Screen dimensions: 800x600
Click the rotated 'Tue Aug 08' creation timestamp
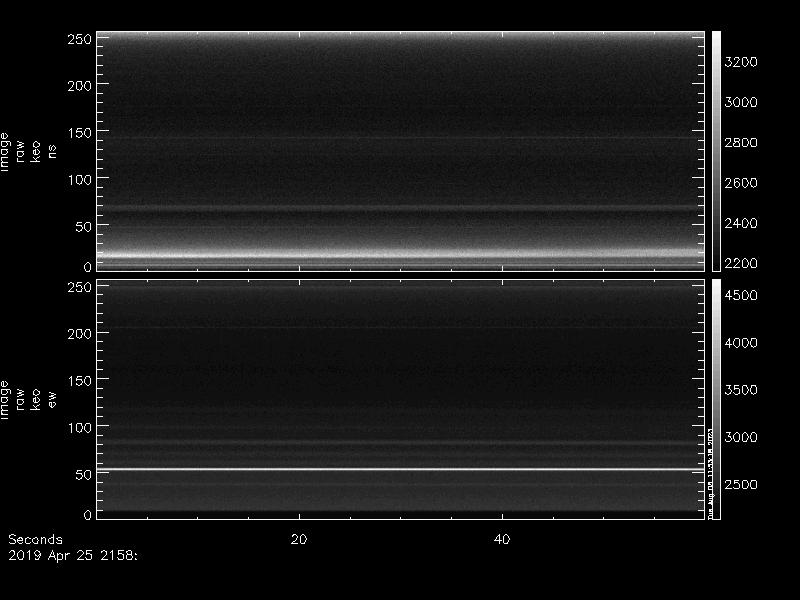710,474
